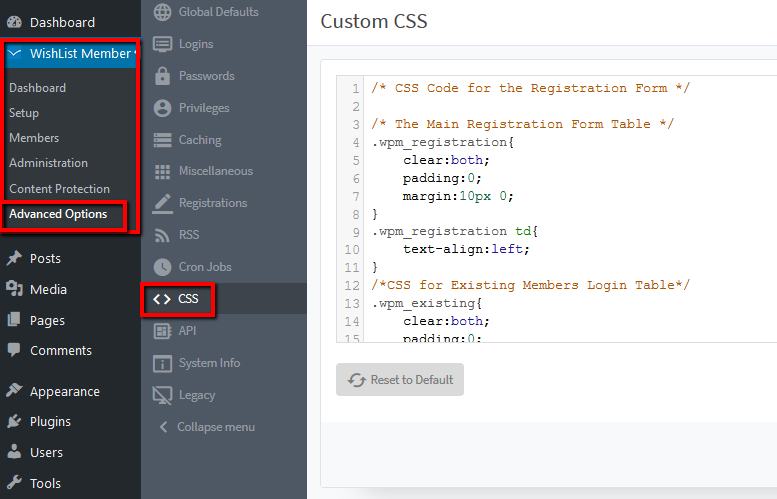Click the Global Defaults globe icon
The width and height of the screenshot is (777, 499).
pos(162,12)
